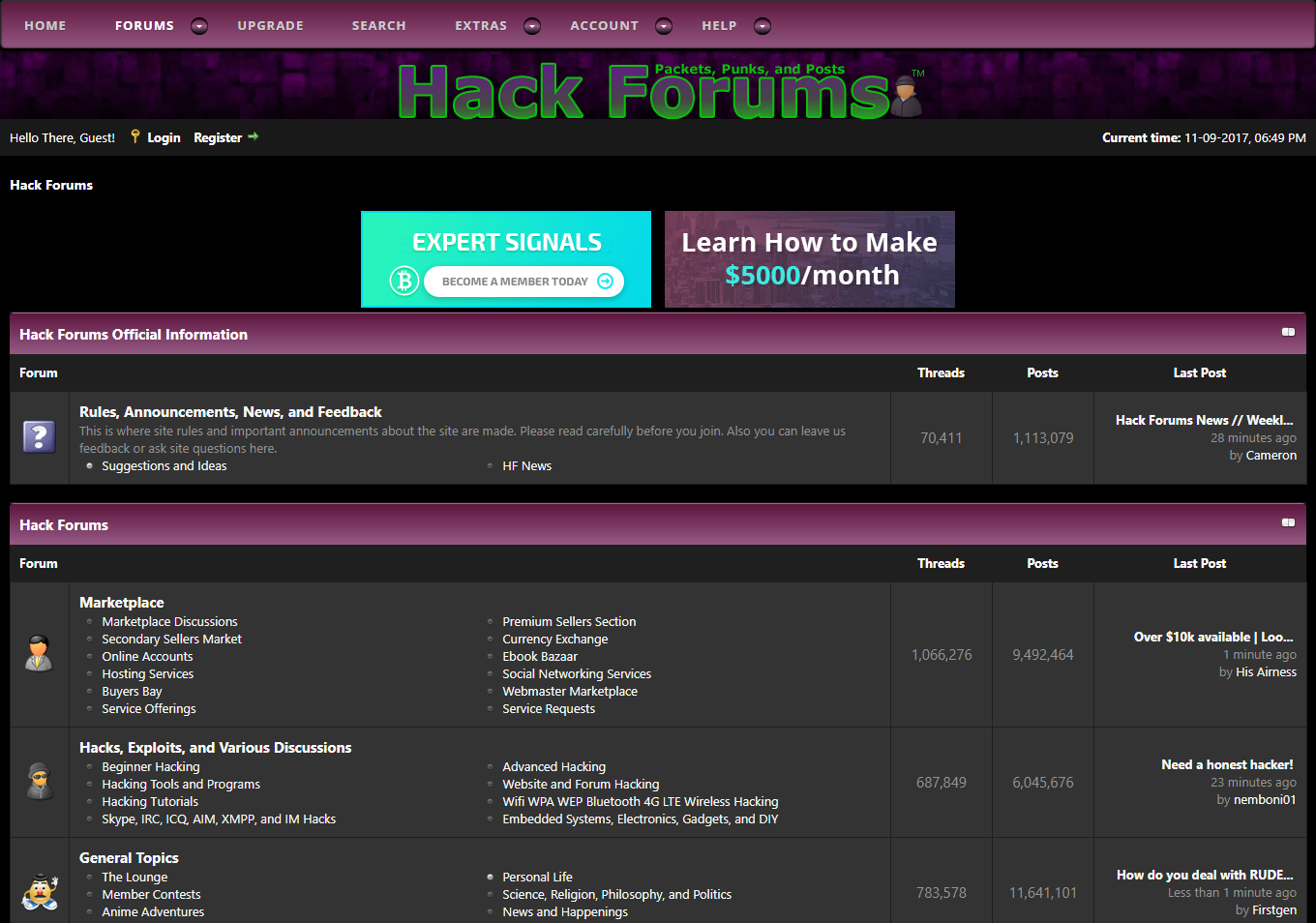Open the Secondary Sellers Market subforum
Image resolution: width=1316 pixels, height=923 pixels.
point(171,640)
